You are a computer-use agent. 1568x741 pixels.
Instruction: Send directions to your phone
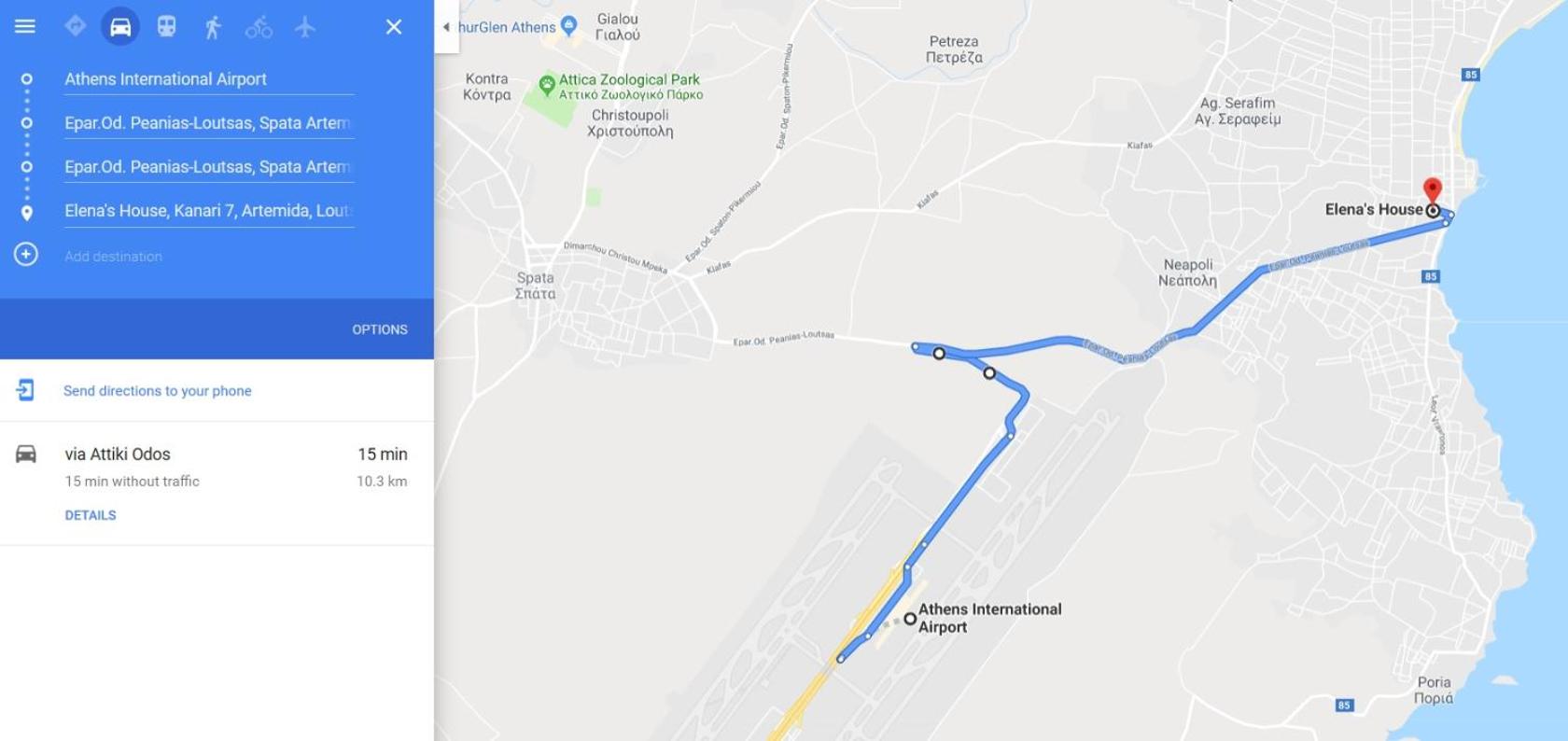[158, 391]
